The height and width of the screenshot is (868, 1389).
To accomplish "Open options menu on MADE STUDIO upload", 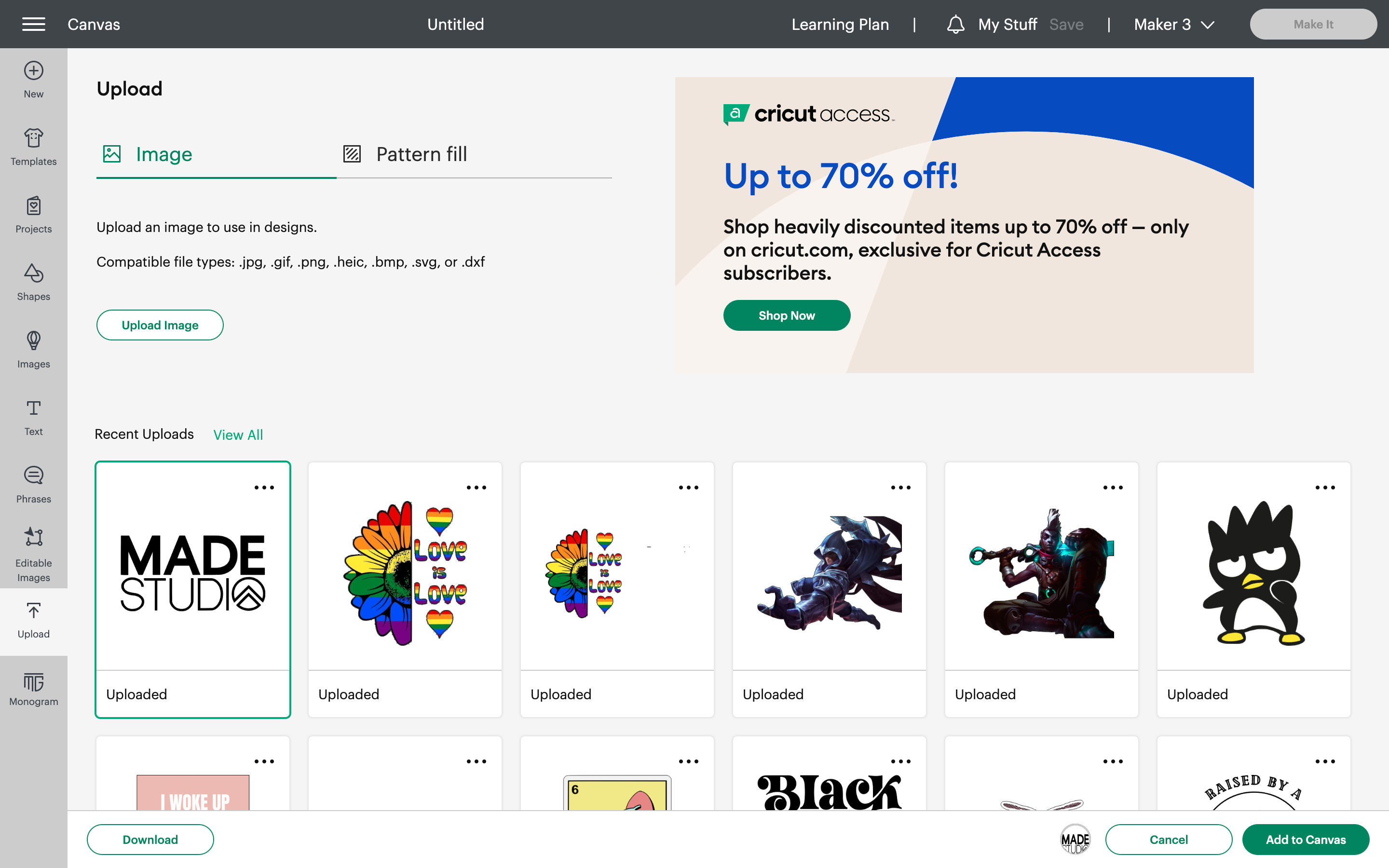I will pyautogui.click(x=264, y=488).
